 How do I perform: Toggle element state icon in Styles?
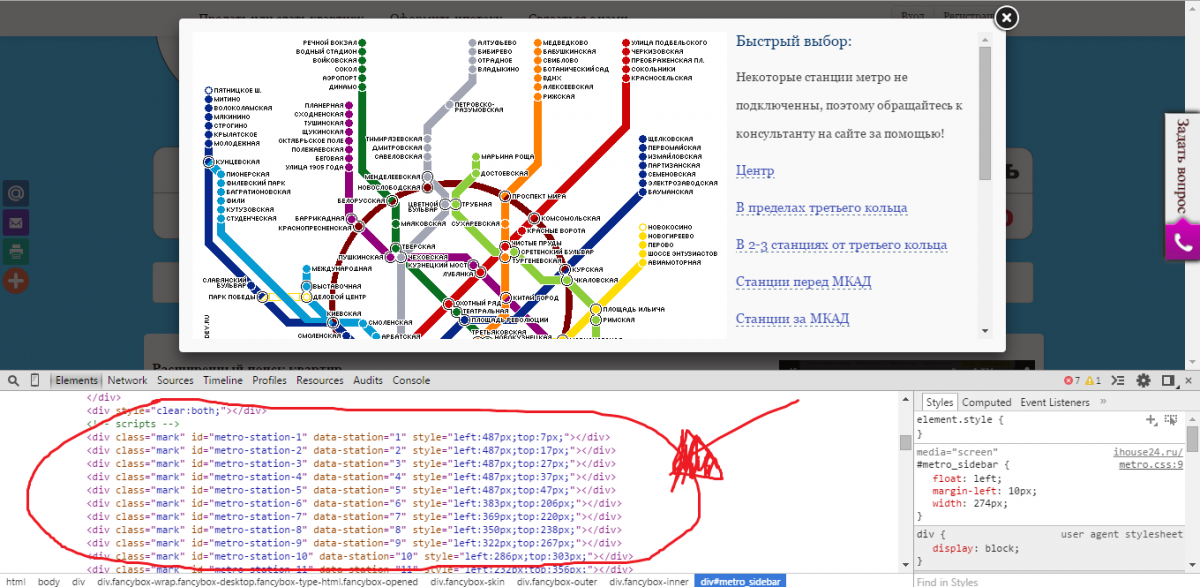(x=1171, y=420)
